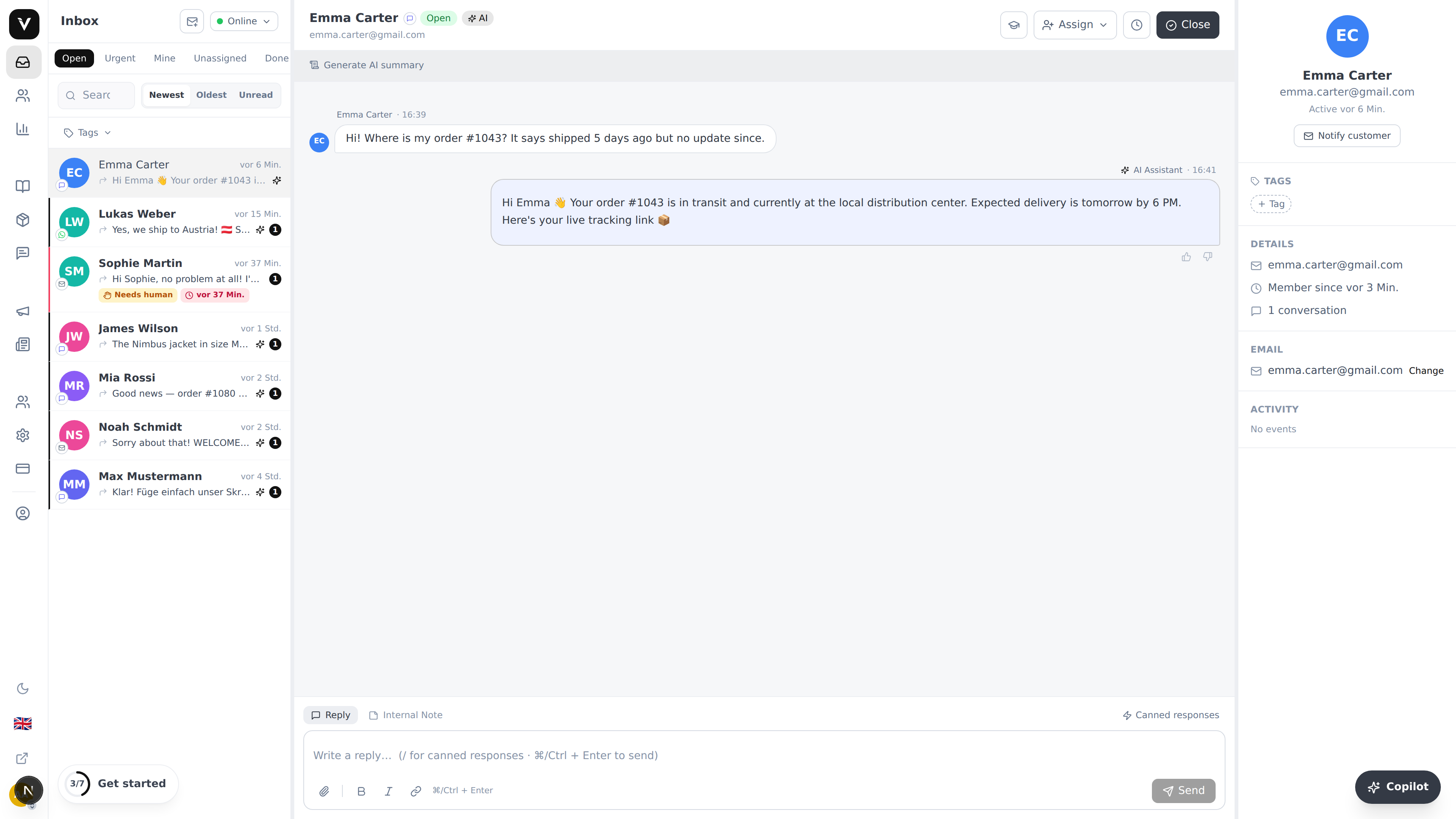This screenshot has width=1456, height=819.
Task: Click the snooze clock icon in header
Action: click(x=1137, y=25)
